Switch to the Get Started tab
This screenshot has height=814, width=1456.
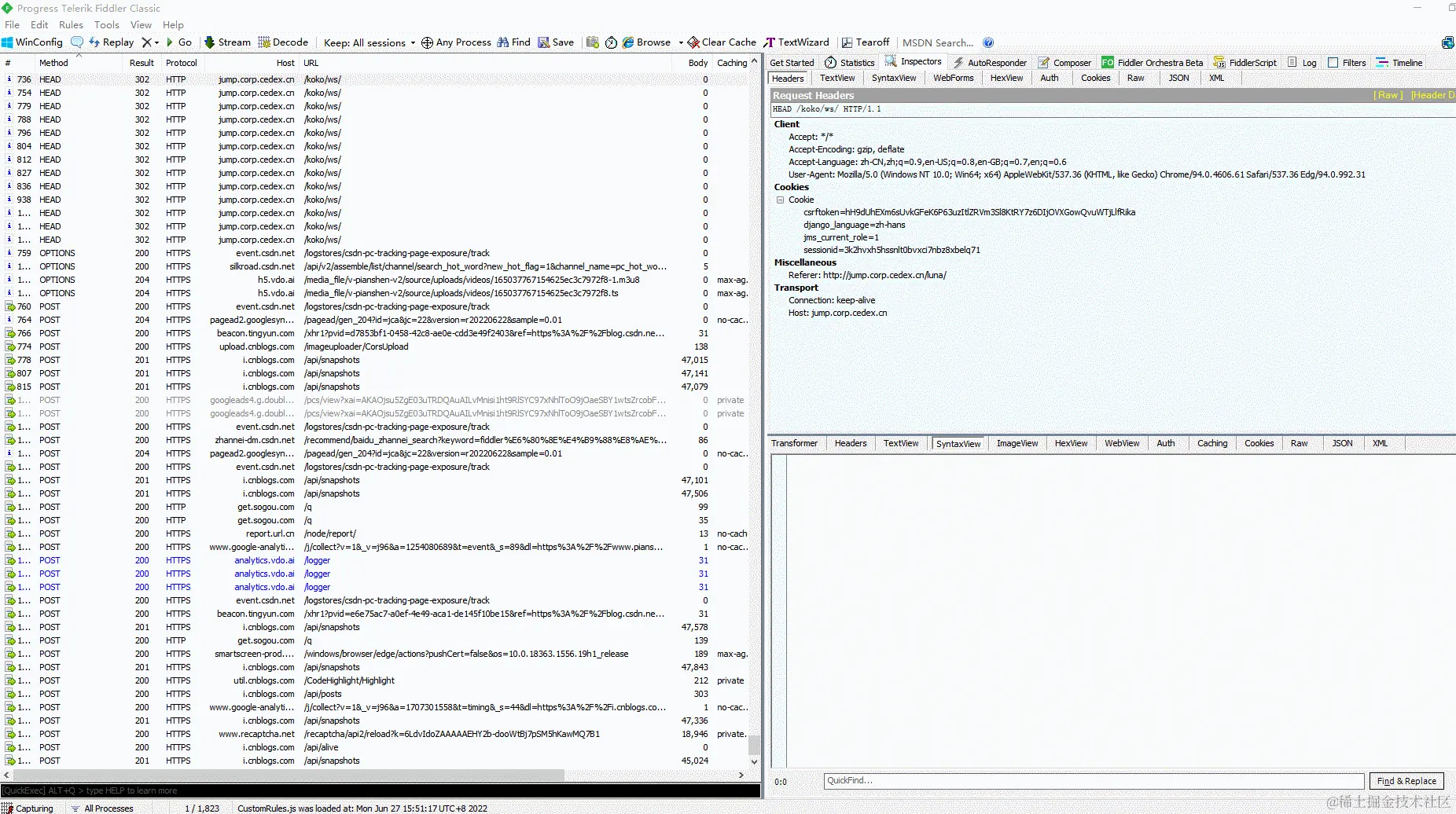792,63
